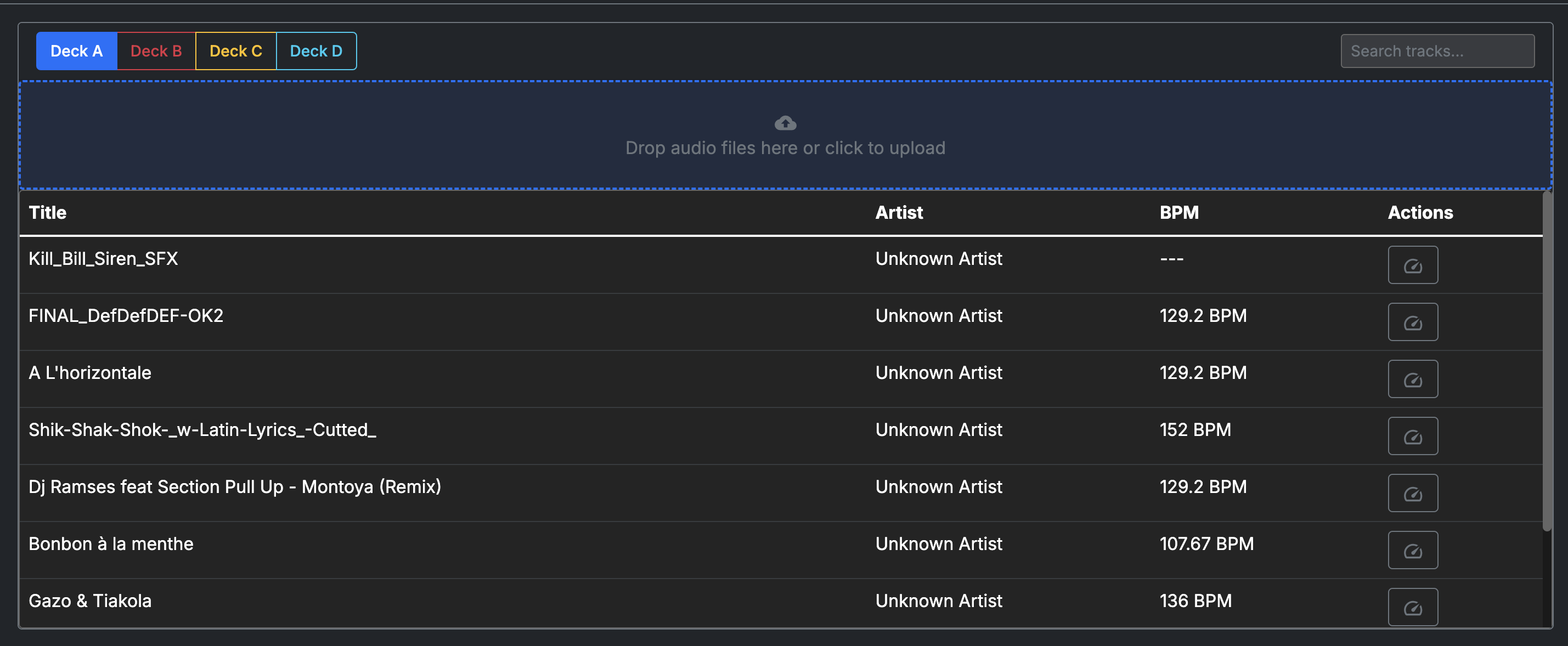1568x646 pixels.
Task: Focus the Search tracks input field
Action: [1437, 51]
